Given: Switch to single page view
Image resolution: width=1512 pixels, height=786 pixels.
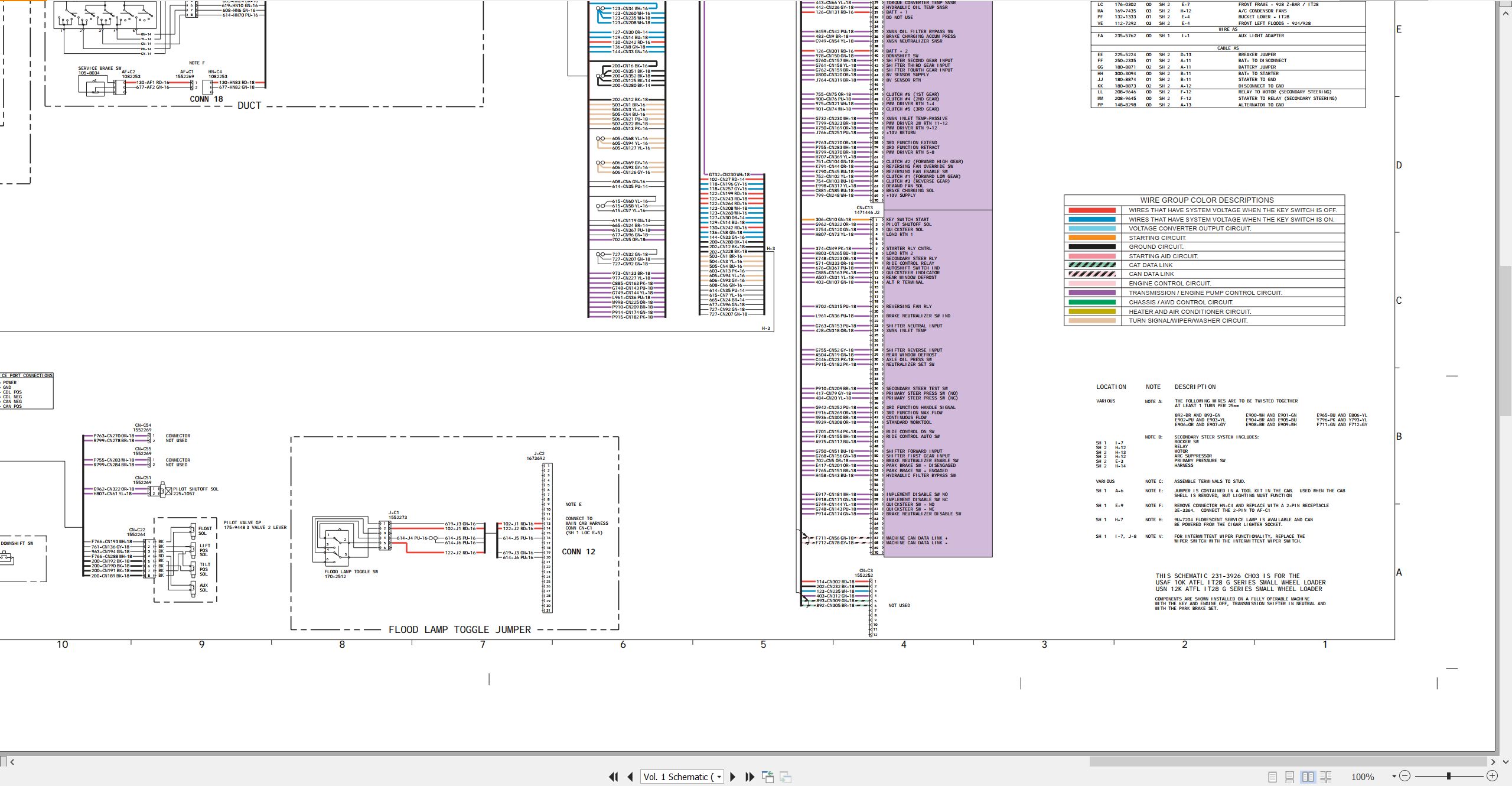Looking at the screenshot, I should 1272,777.
